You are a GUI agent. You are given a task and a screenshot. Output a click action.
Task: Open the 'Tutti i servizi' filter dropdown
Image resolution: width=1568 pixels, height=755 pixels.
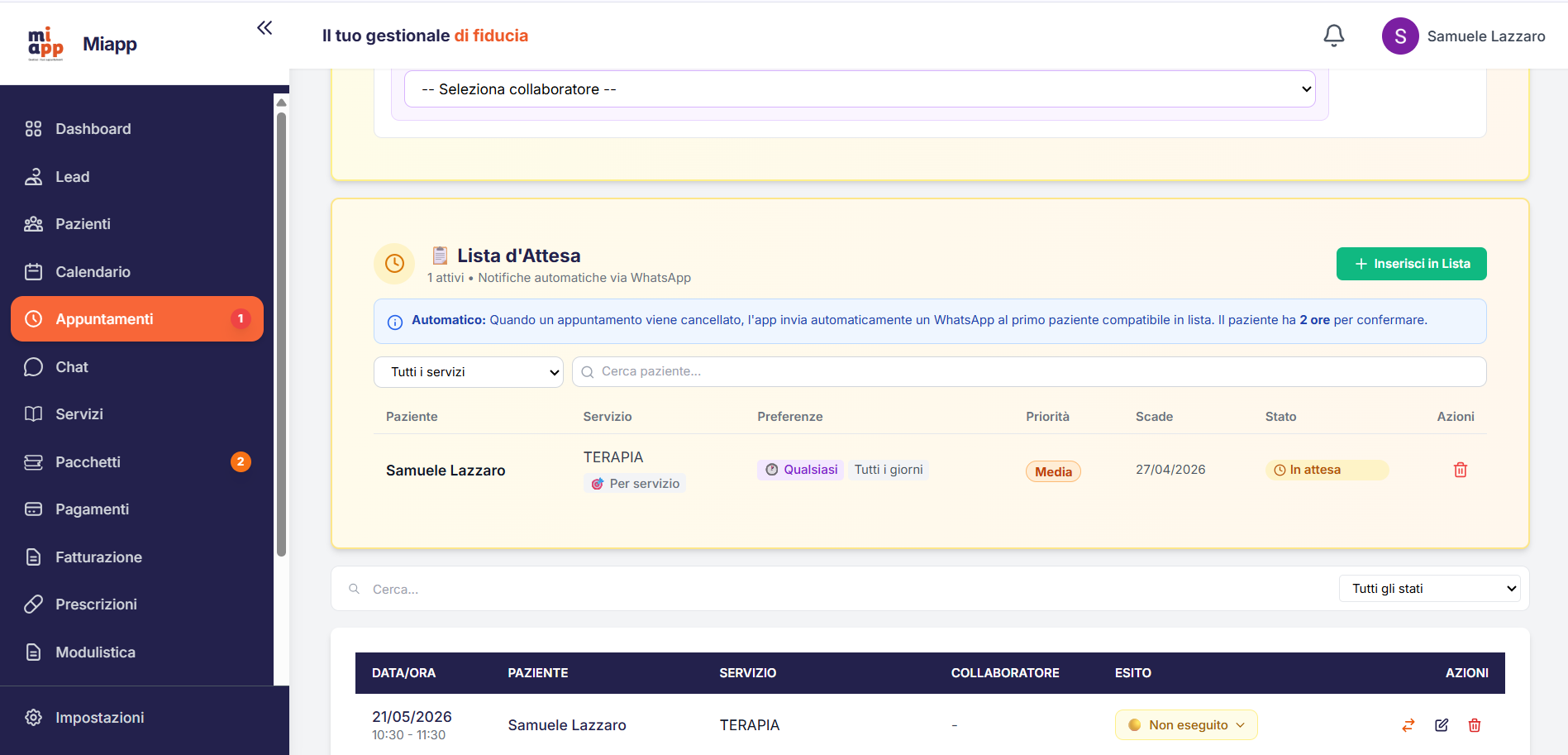pos(468,371)
